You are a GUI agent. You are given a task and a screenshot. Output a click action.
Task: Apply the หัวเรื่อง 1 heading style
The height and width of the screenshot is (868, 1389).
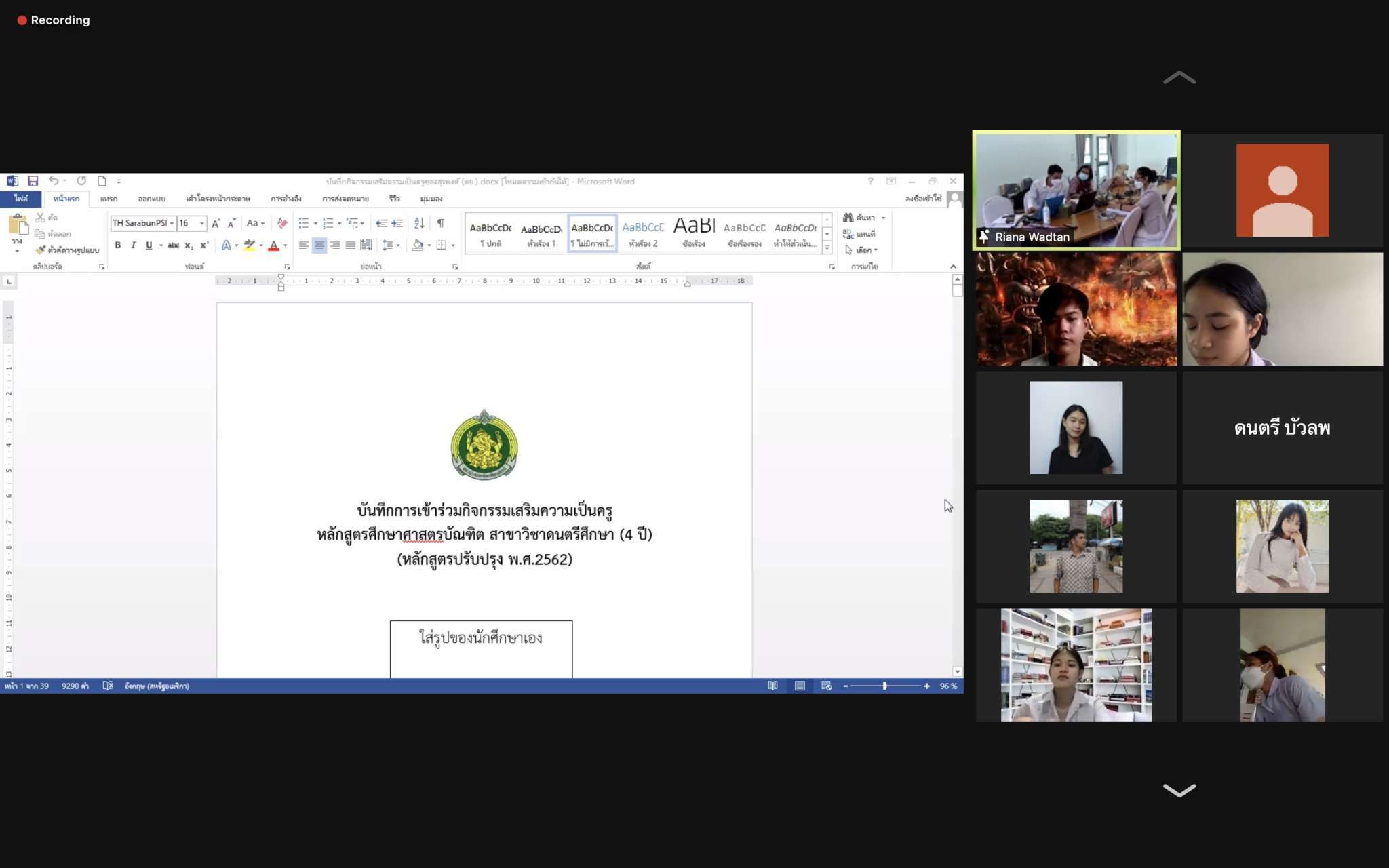click(541, 235)
